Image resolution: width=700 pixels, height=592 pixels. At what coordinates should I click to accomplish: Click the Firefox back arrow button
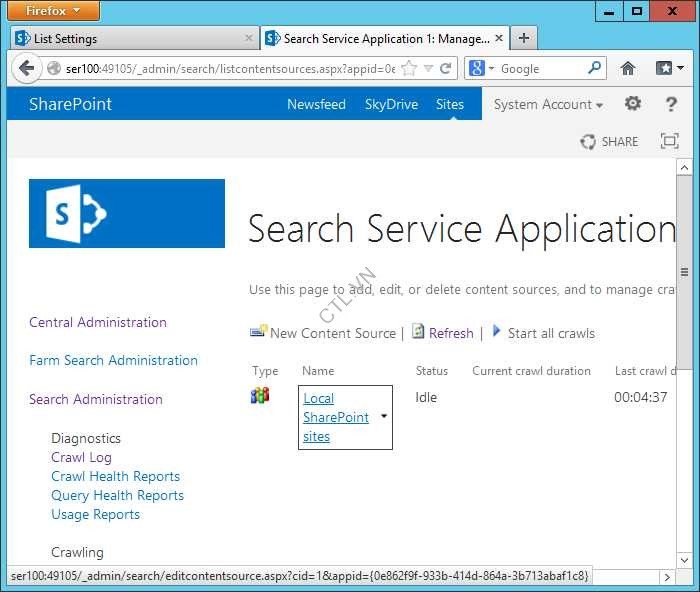point(26,69)
